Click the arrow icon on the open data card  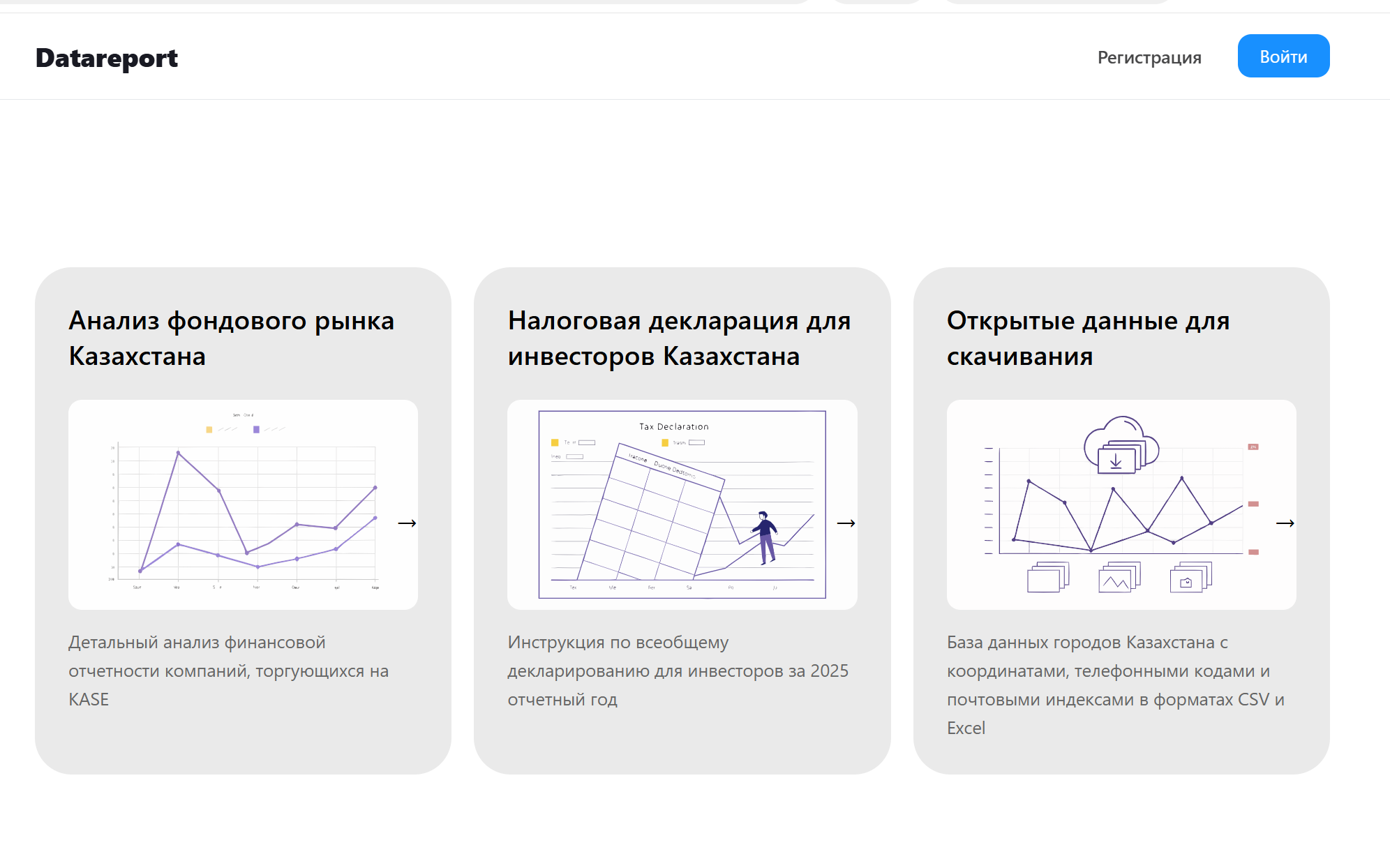pos(1286,523)
